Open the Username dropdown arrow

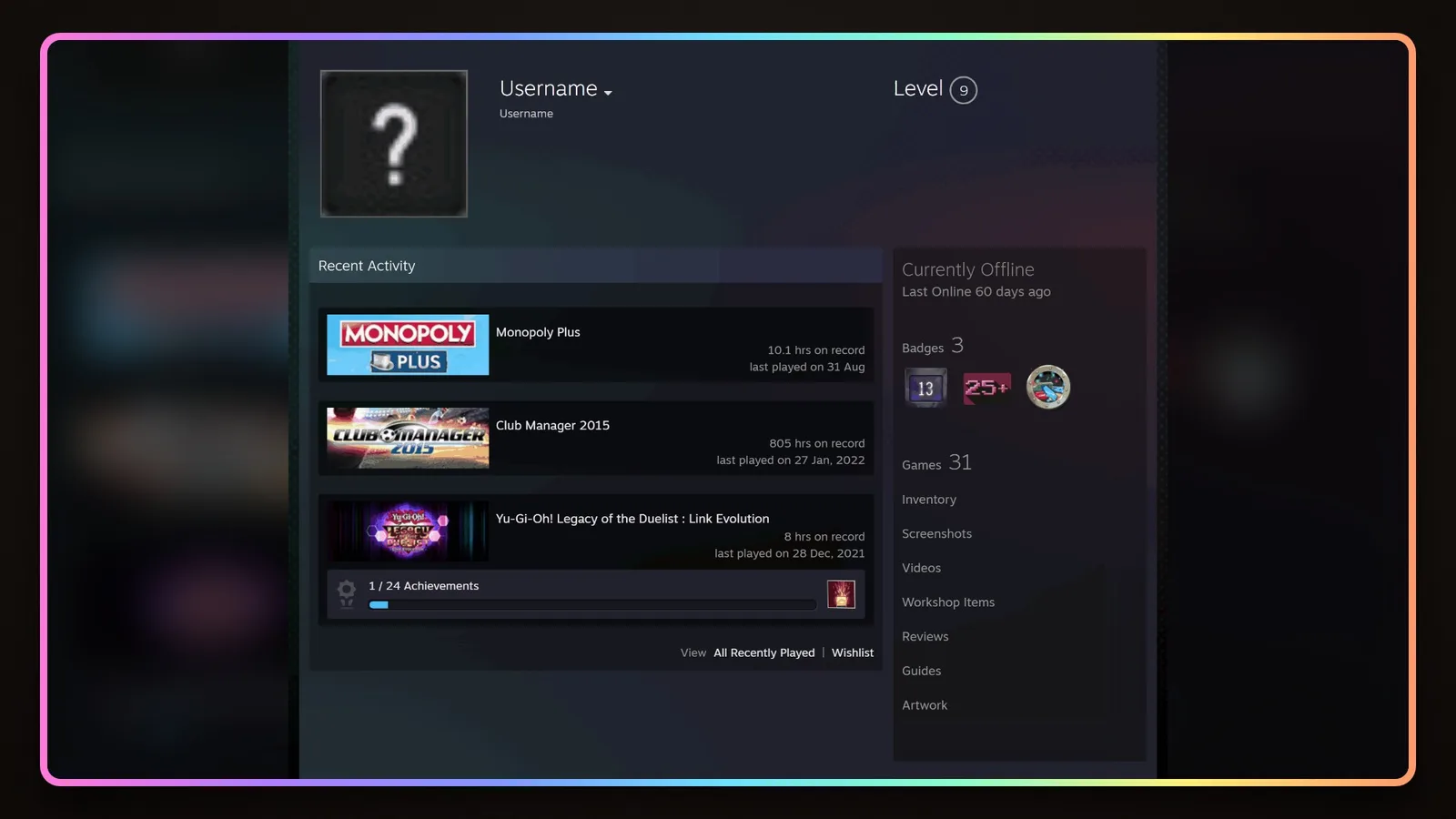(608, 93)
